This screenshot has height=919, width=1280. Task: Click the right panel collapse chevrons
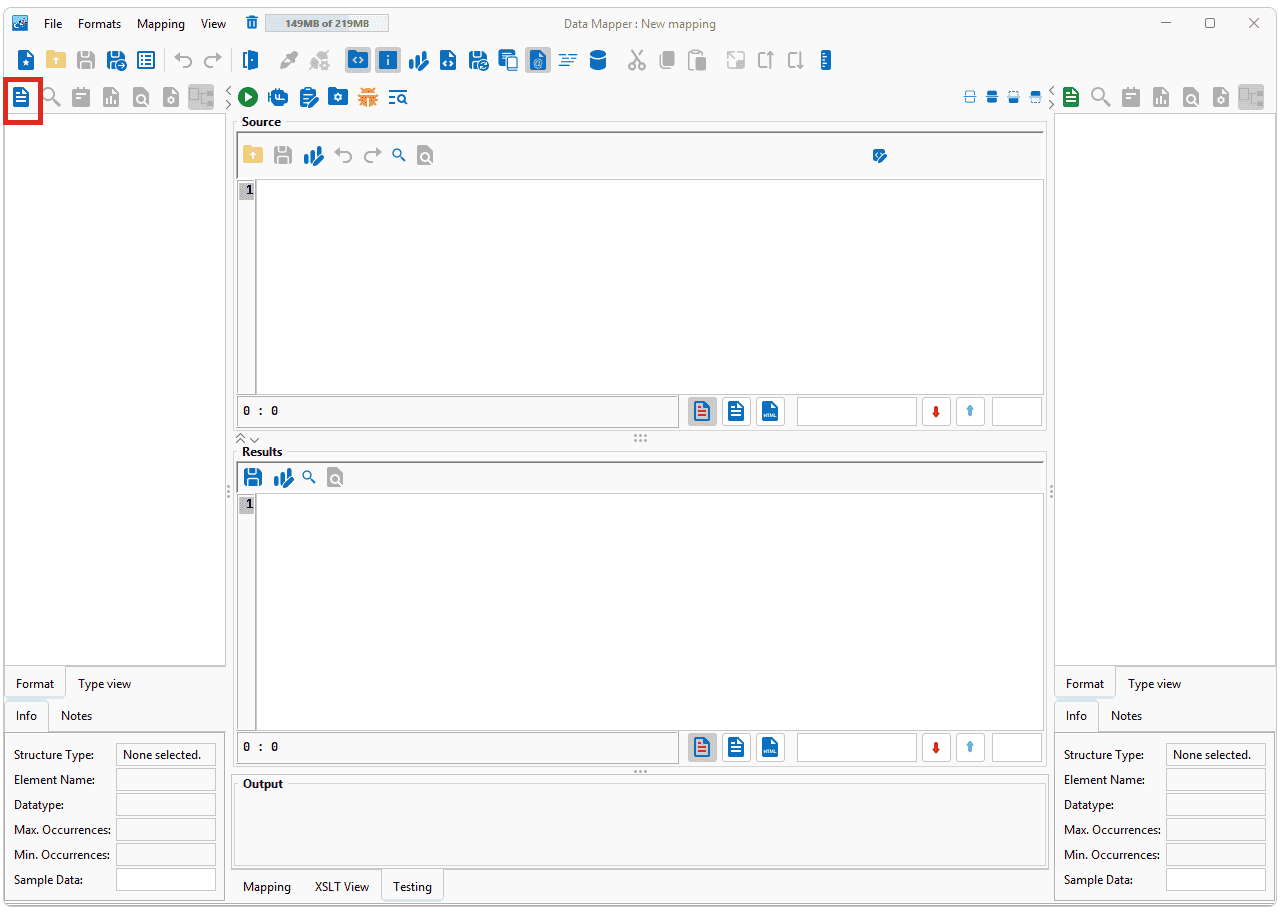point(1051,97)
